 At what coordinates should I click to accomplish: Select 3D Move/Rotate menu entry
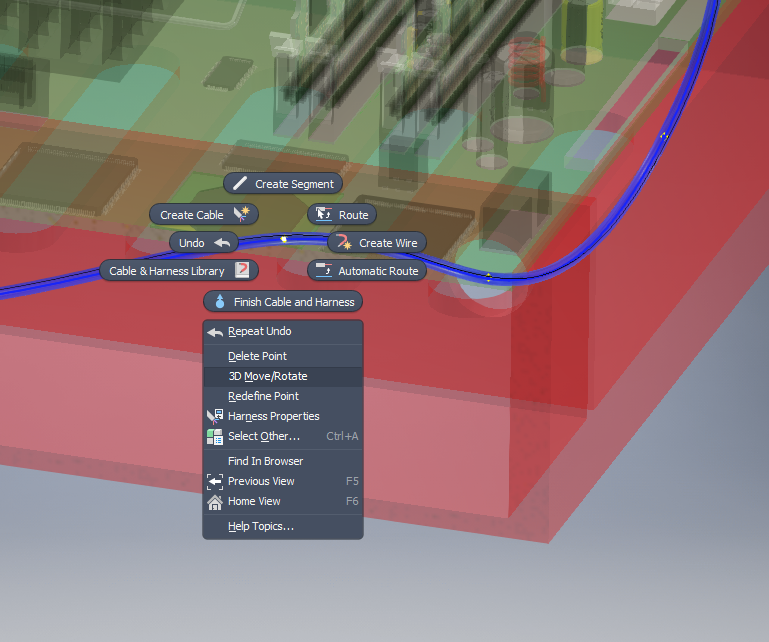[x=283, y=376]
